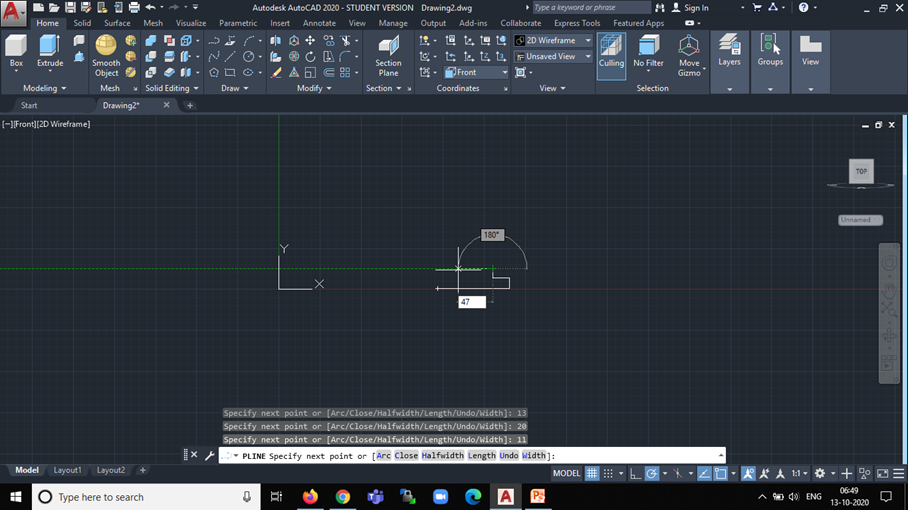
Task: Open the No Filter selection tool
Action: 648,52
